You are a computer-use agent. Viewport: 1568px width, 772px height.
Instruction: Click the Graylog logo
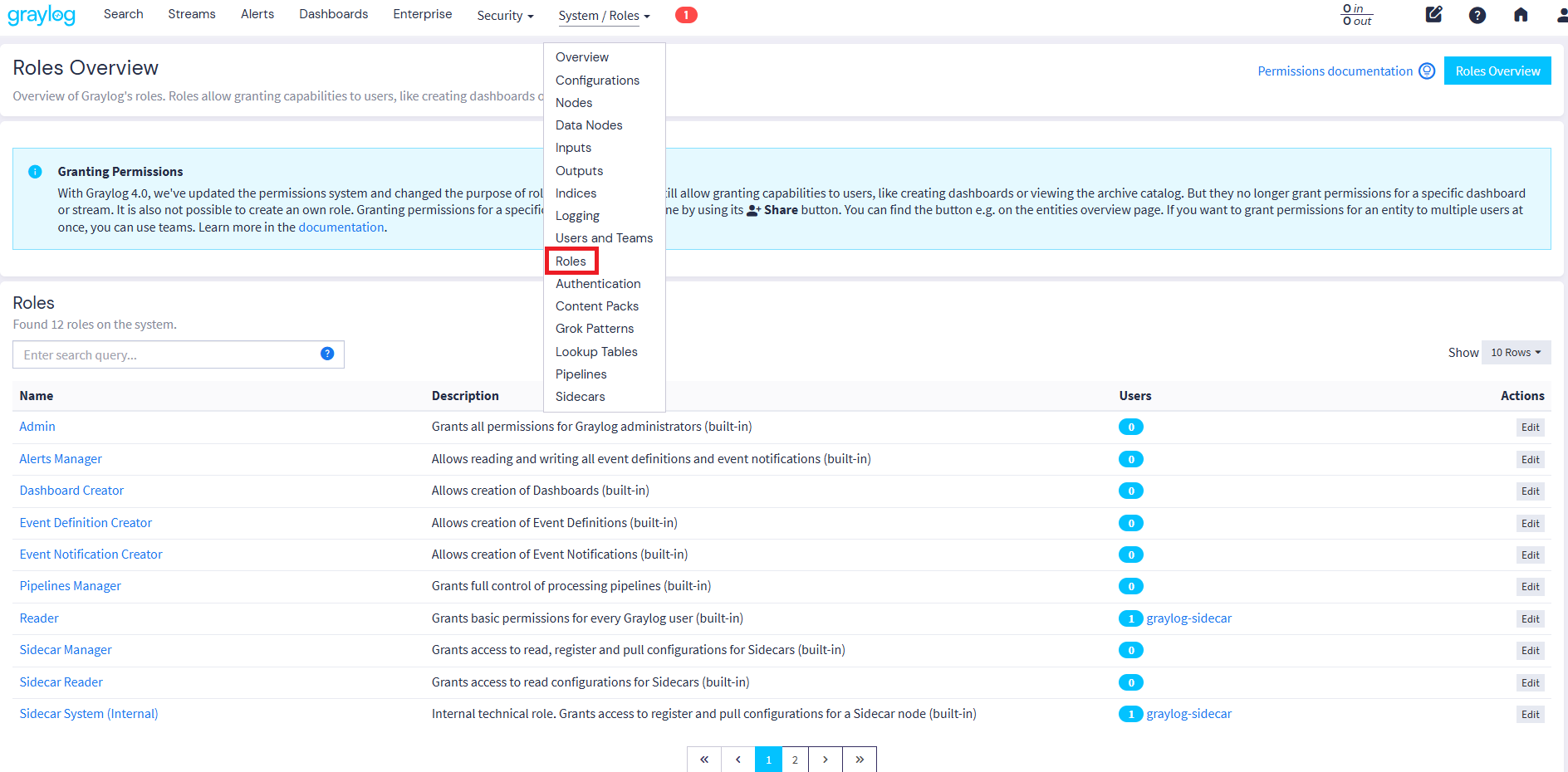click(x=42, y=15)
